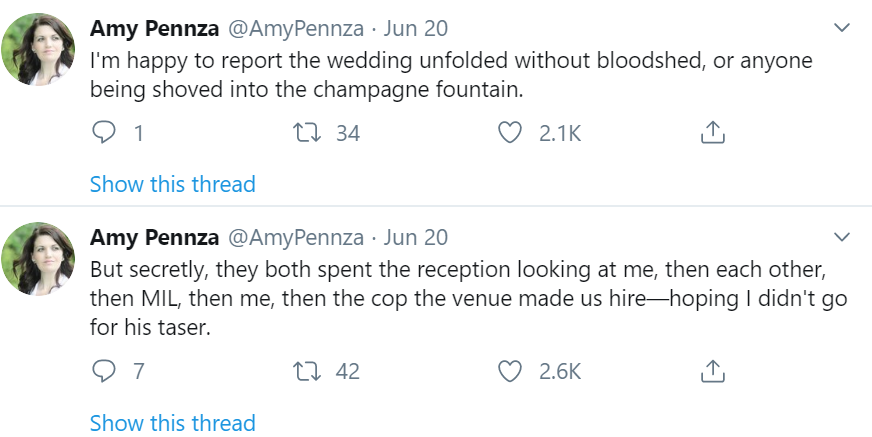Show this thread under the taser tweet

click(x=172, y=422)
